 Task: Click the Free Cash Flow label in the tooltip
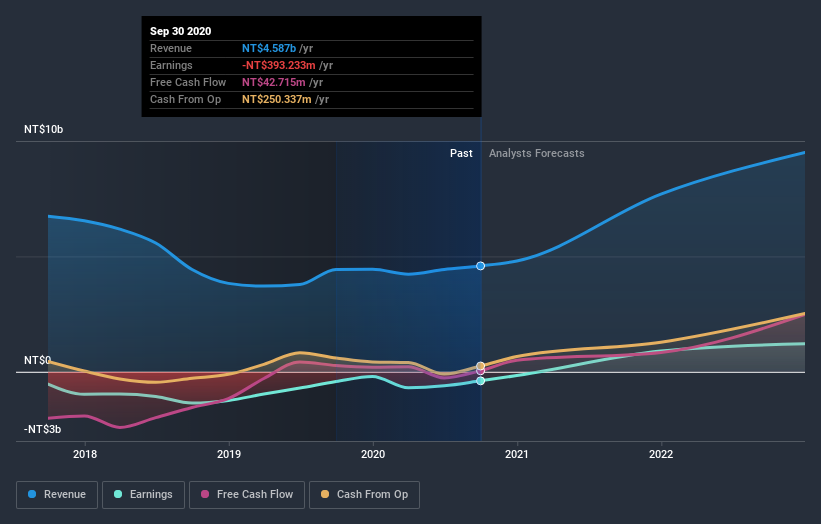tap(188, 82)
